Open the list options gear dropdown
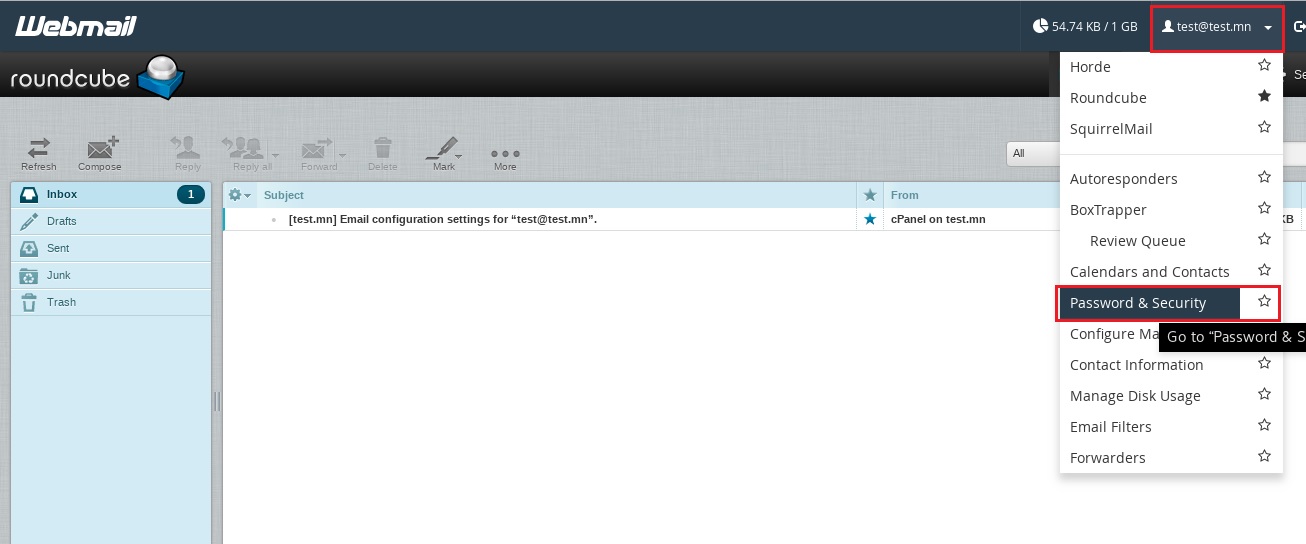This screenshot has width=1306, height=544. pyautogui.click(x=240, y=195)
